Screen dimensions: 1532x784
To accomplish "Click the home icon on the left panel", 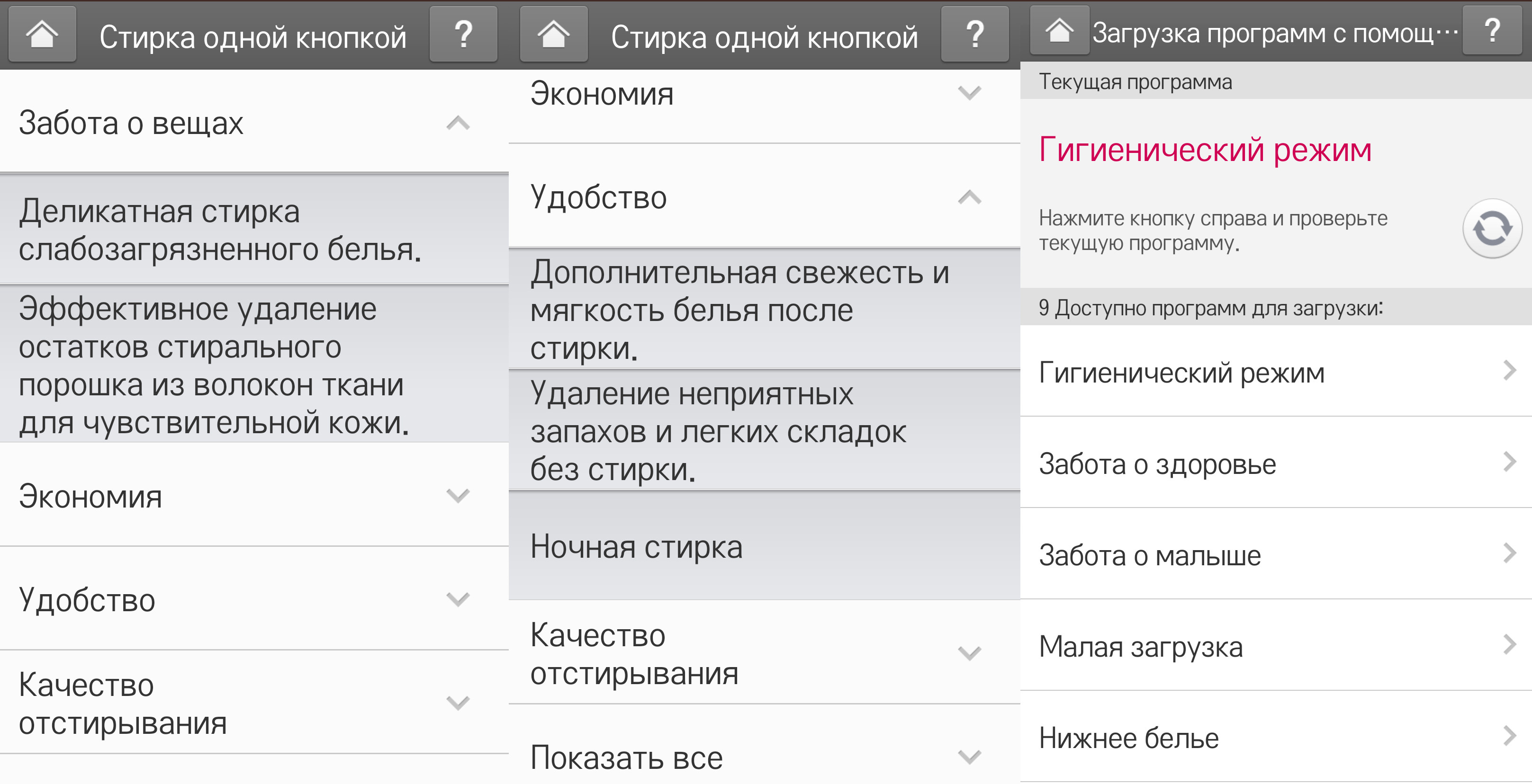I will [42, 34].
